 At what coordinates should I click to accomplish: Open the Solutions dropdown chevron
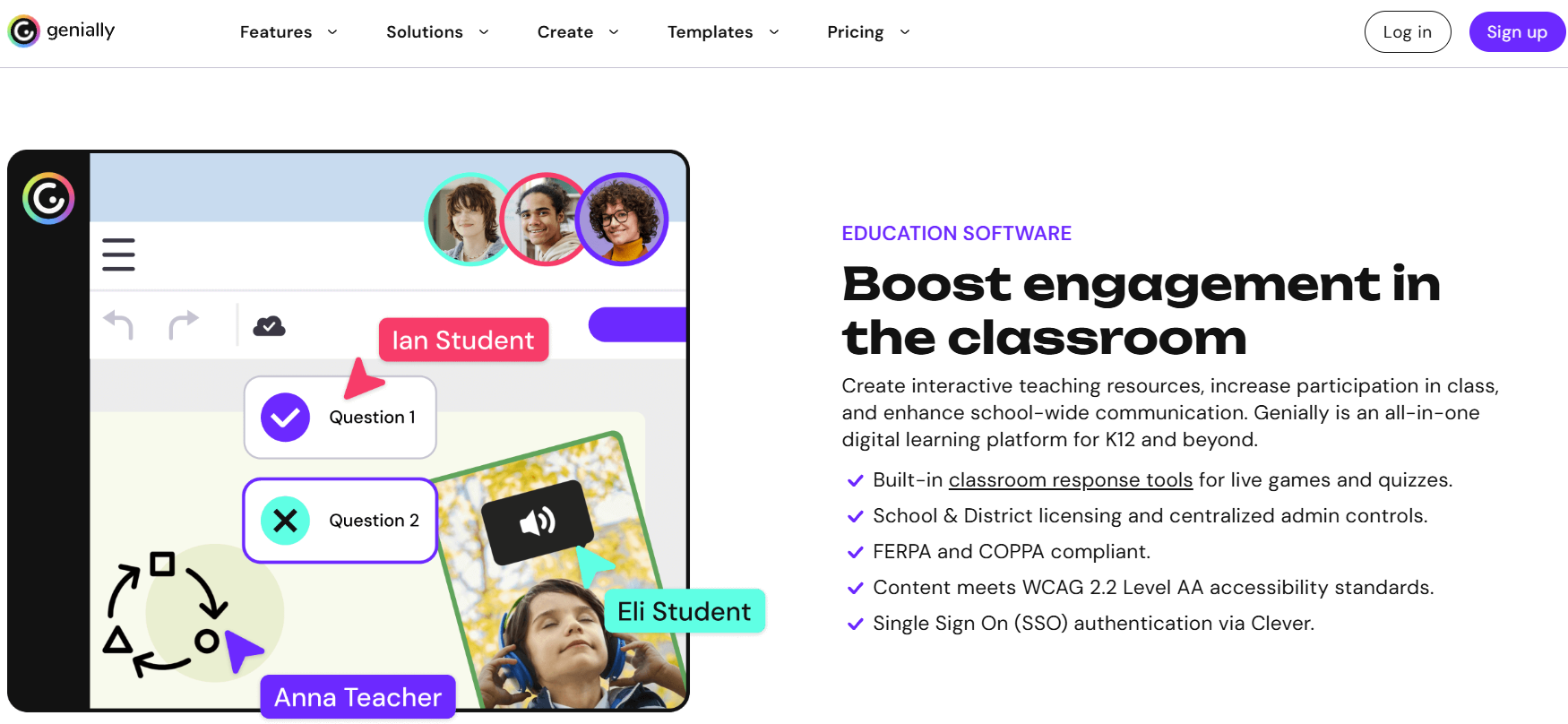pos(484,32)
